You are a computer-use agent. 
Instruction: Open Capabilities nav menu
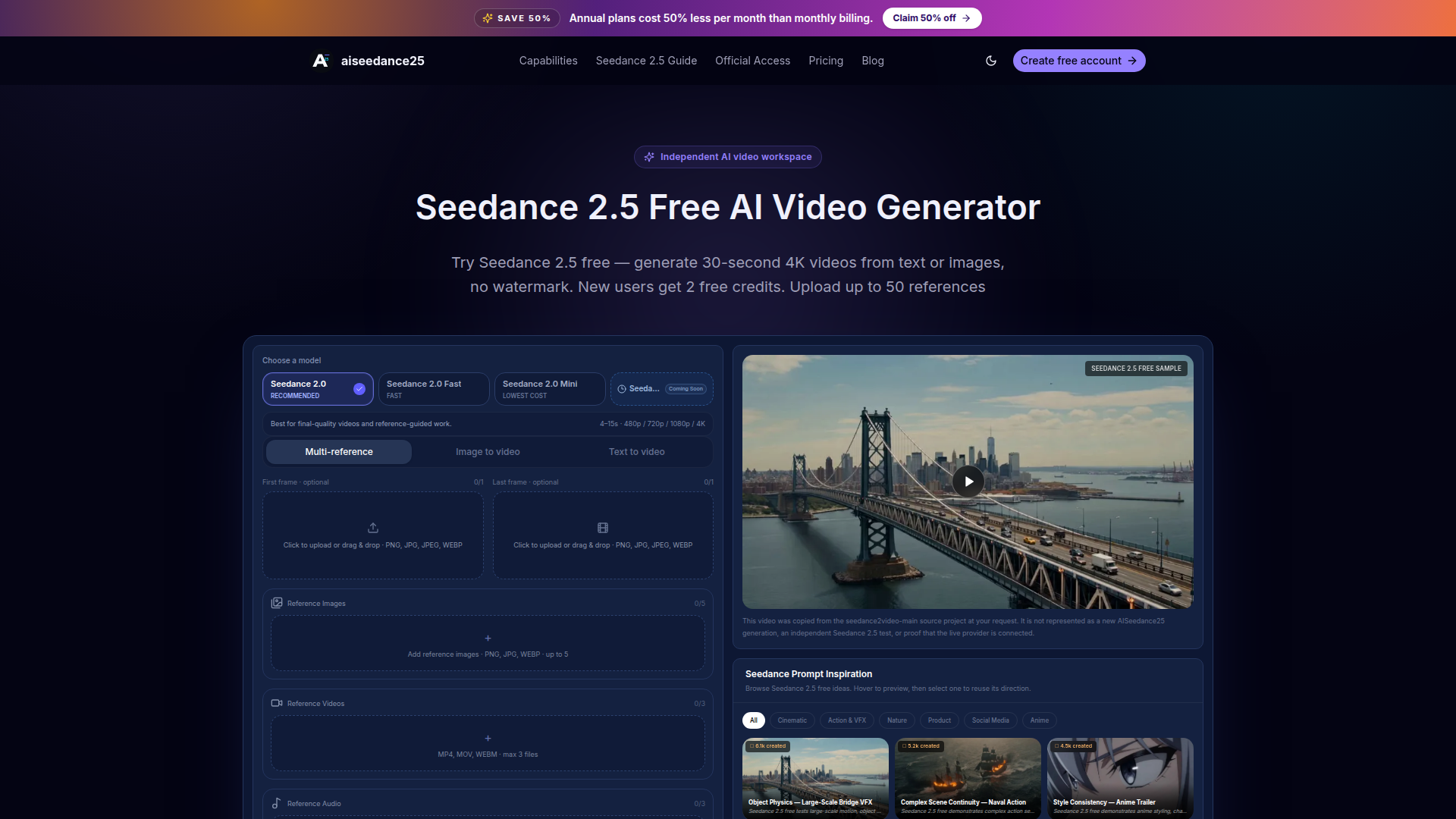point(548,61)
